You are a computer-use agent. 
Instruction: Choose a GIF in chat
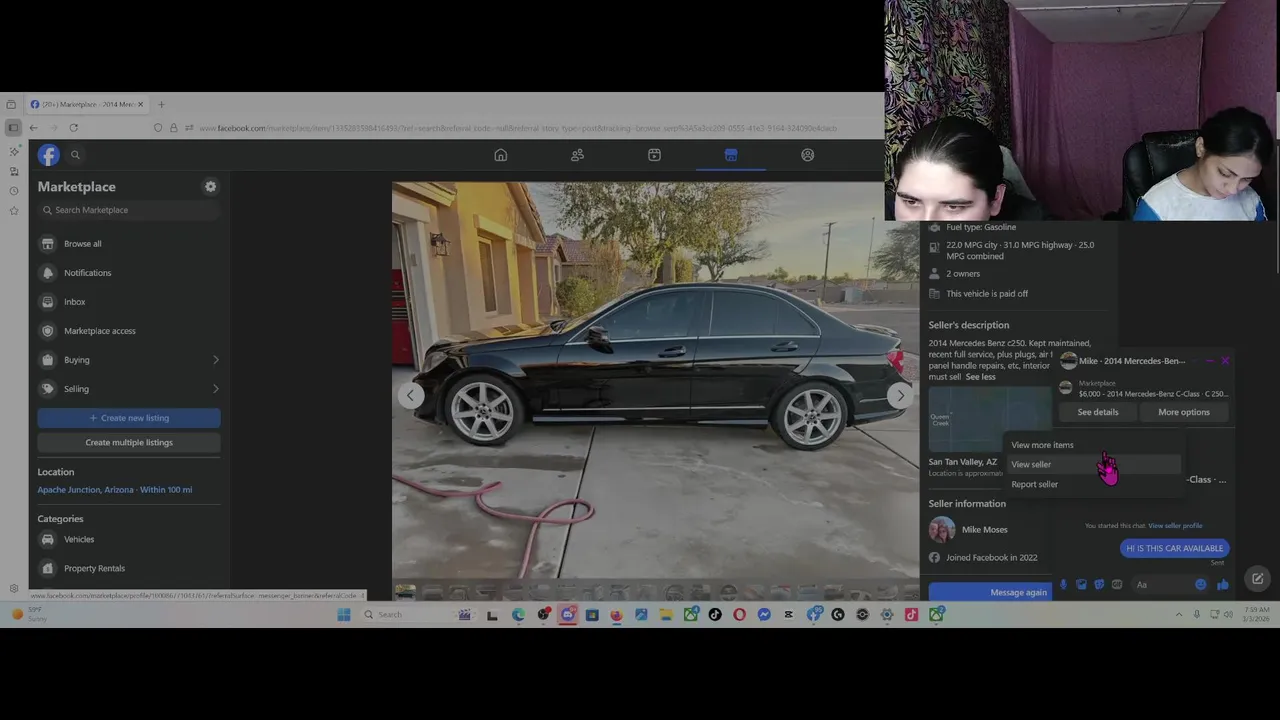coord(1117,584)
